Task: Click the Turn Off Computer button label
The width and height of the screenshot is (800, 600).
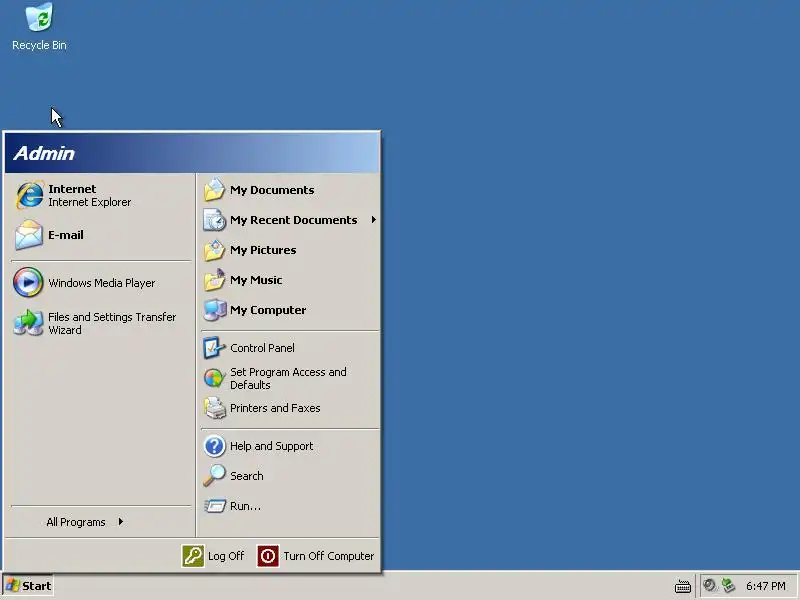Action: coord(329,556)
